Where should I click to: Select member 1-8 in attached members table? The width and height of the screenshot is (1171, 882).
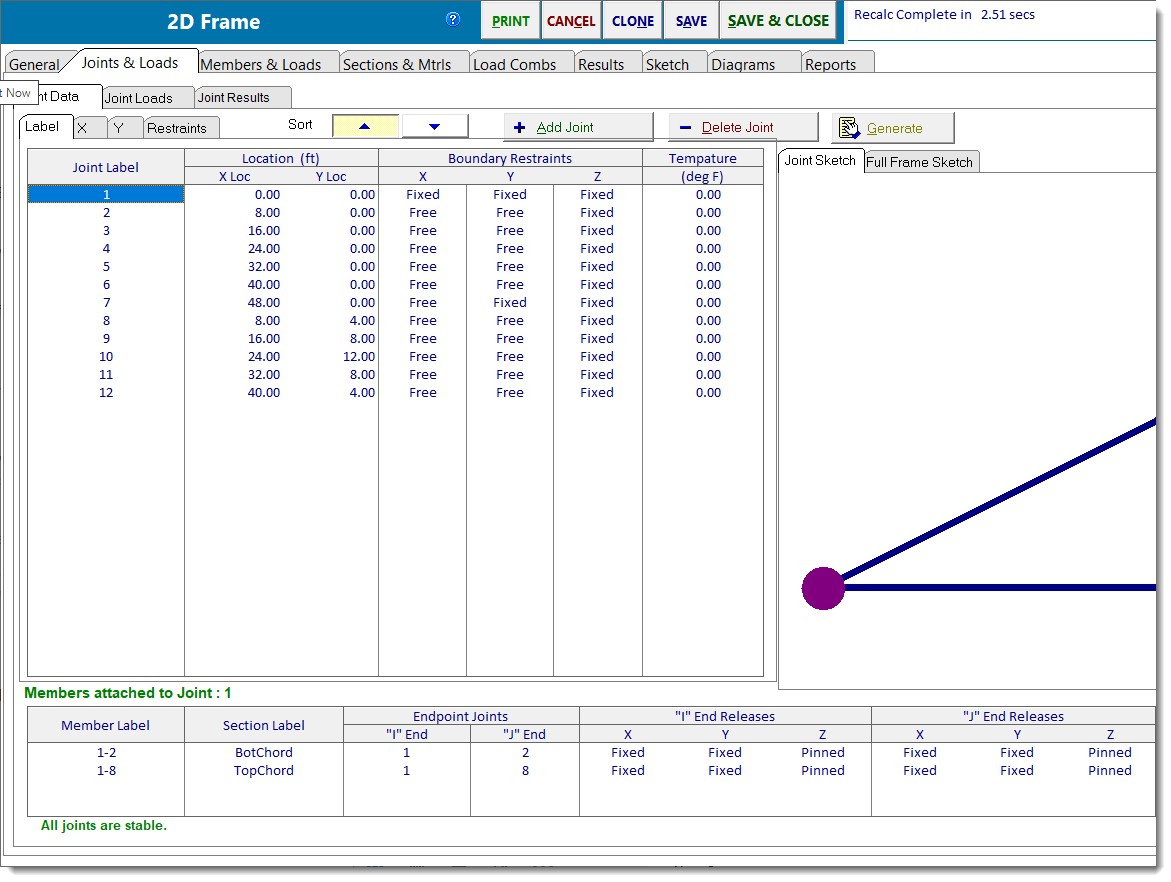coord(106,771)
